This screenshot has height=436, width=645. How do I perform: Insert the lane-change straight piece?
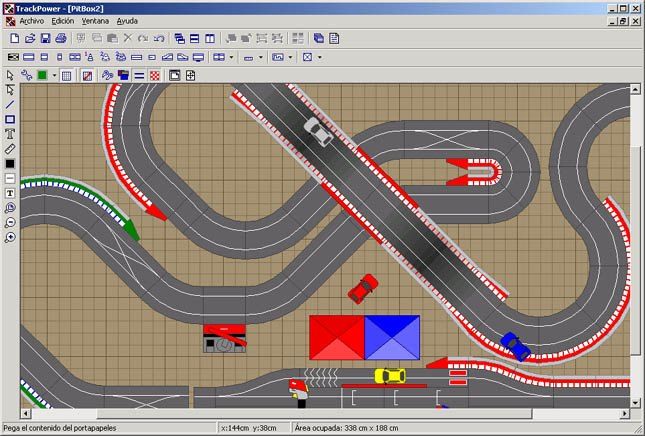point(75,57)
